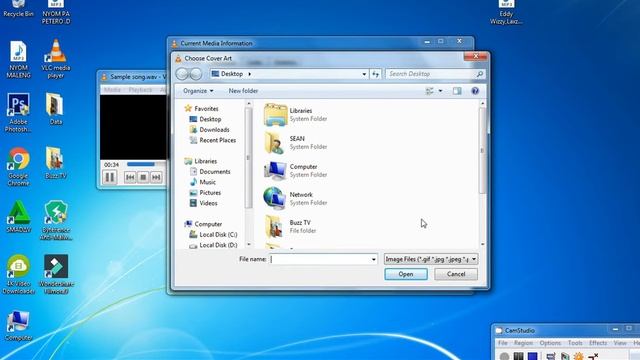640x360 pixels.
Task: Click the File name input field
Action: pyautogui.click(x=321, y=259)
